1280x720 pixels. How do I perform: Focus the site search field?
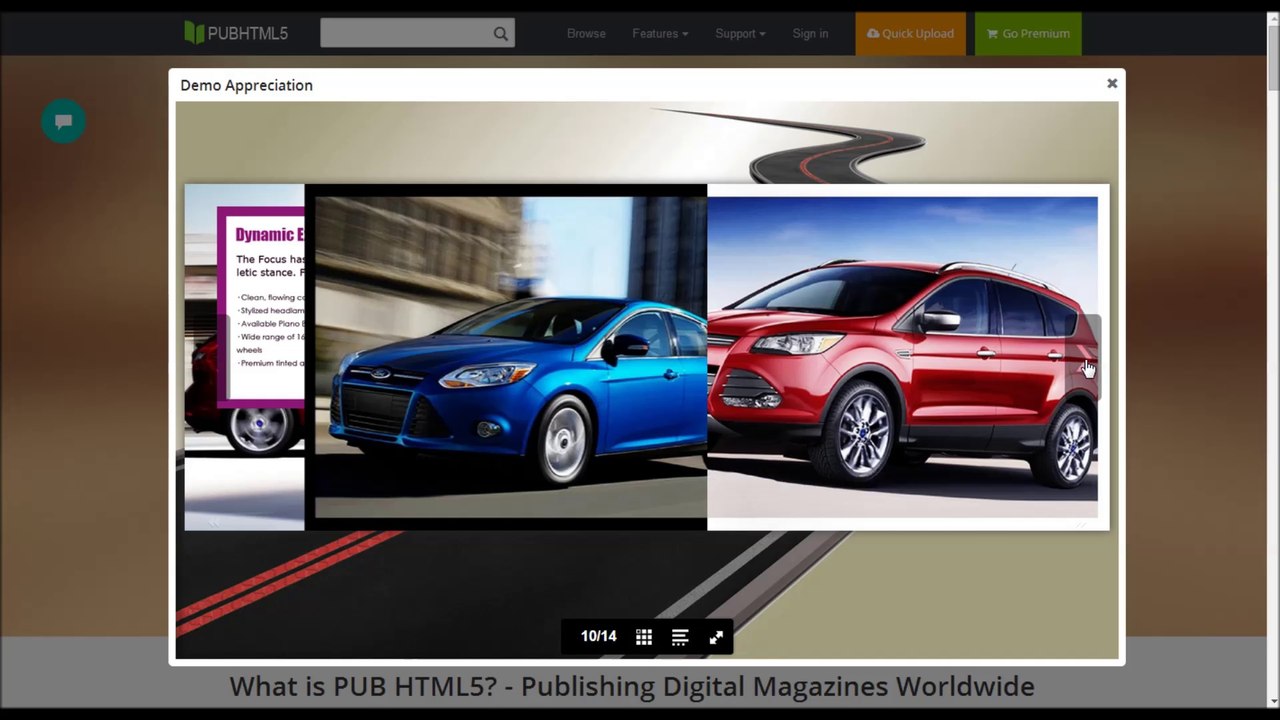(417, 33)
